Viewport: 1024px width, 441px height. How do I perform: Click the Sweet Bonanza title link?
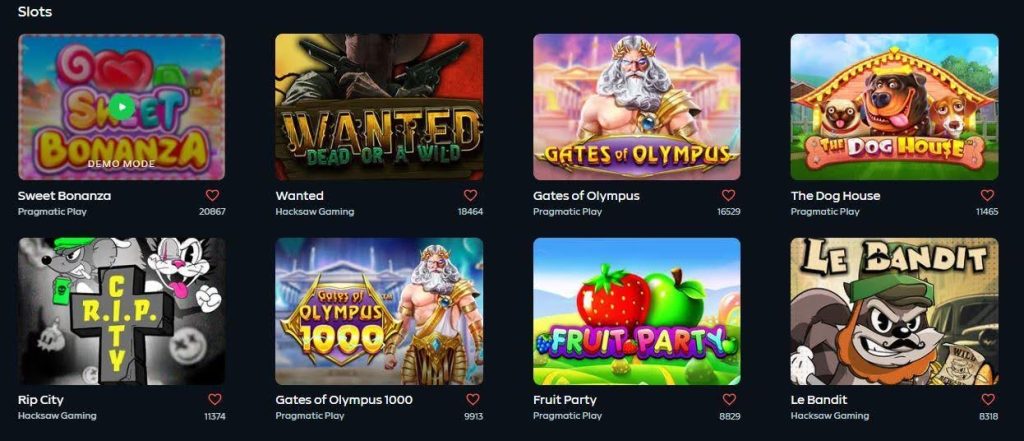pyautogui.click(x=64, y=195)
